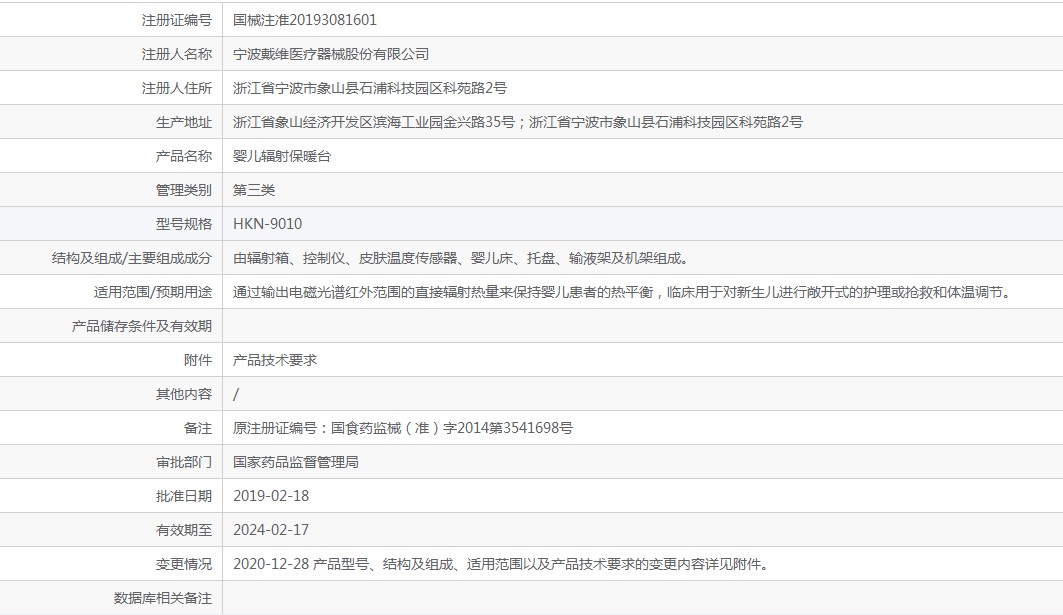This screenshot has height=615, width=1063.
Task: Select registration number 国械注准20193081601
Action: coord(304,20)
